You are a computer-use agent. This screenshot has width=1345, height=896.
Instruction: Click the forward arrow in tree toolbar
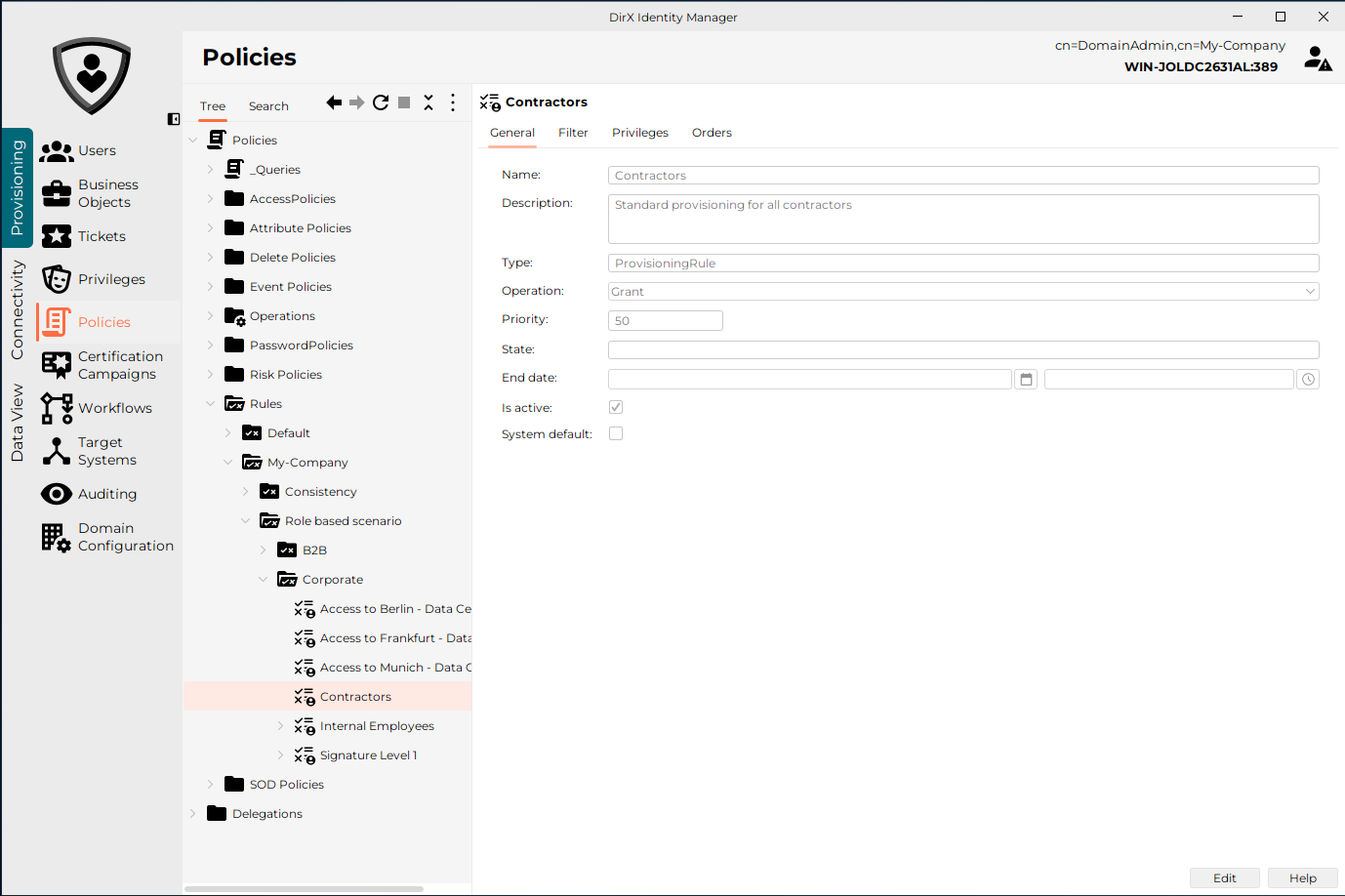tap(357, 102)
